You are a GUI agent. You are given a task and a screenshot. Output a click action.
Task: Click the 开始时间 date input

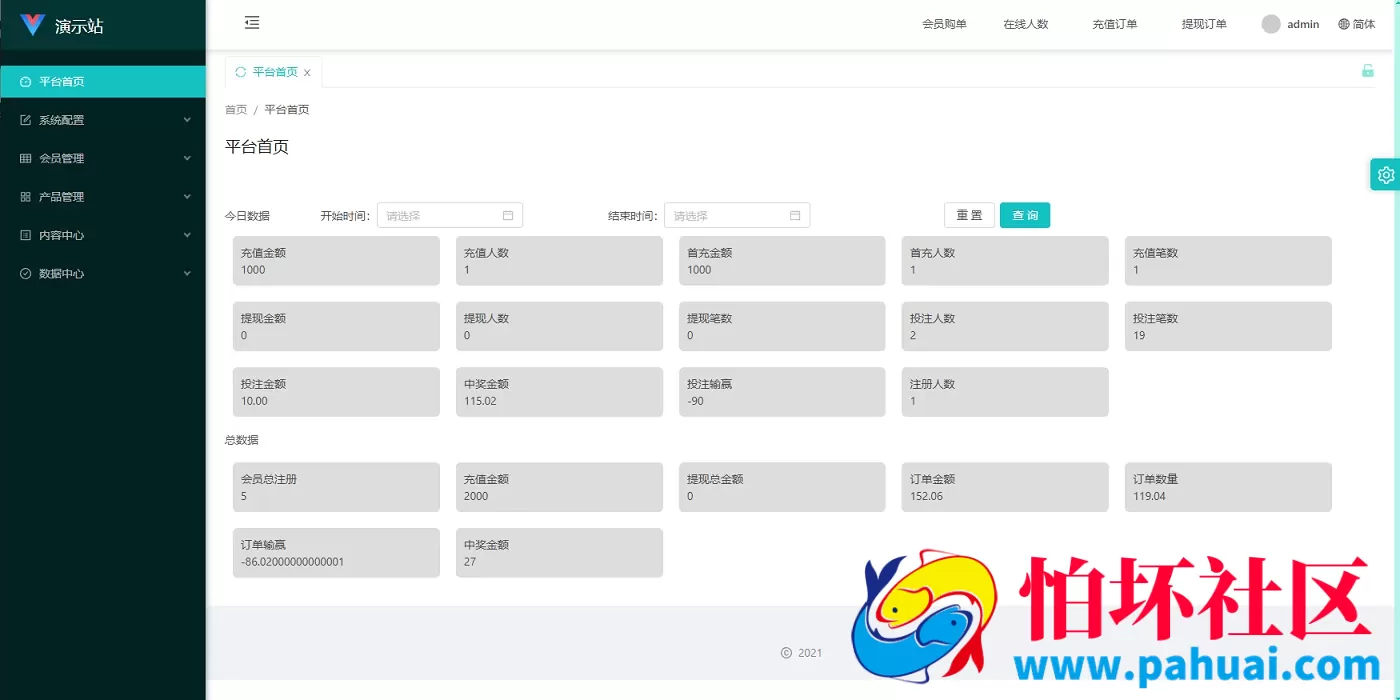[450, 215]
